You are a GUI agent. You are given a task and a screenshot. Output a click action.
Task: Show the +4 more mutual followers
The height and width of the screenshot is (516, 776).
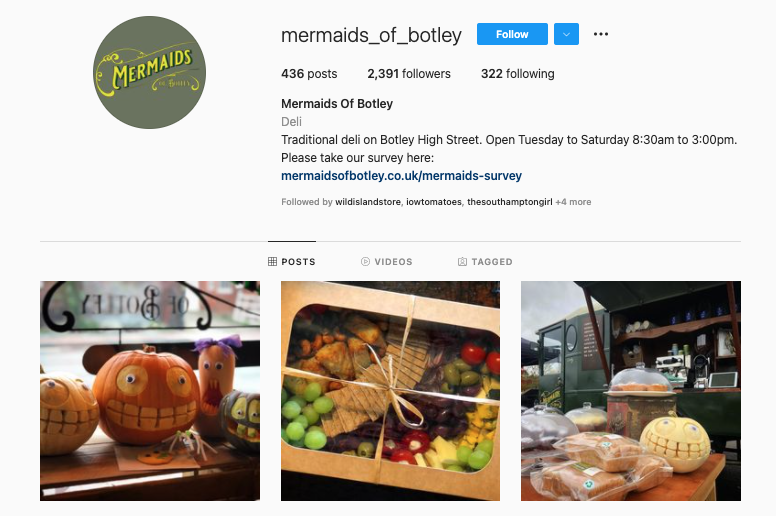pyautogui.click(x=573, y=202)
